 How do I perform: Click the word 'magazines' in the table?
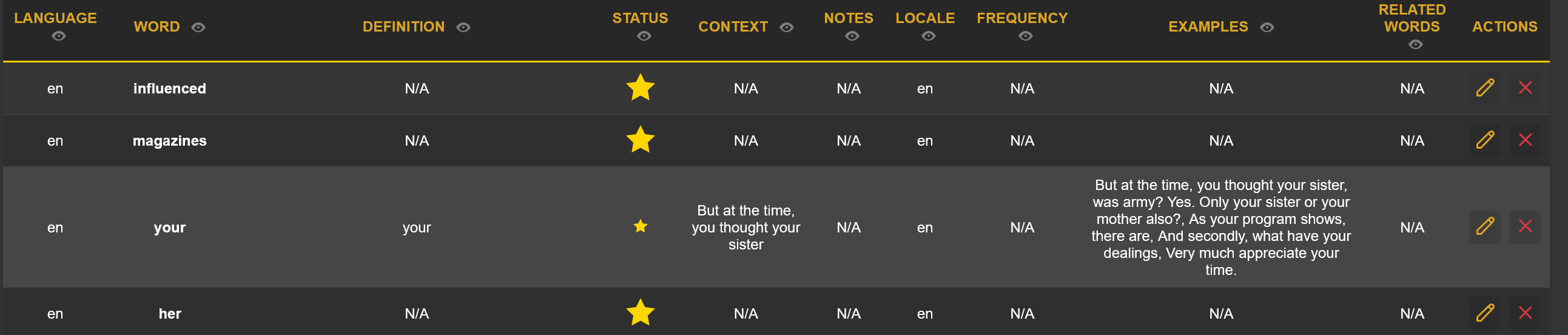(x=169, y=141)
